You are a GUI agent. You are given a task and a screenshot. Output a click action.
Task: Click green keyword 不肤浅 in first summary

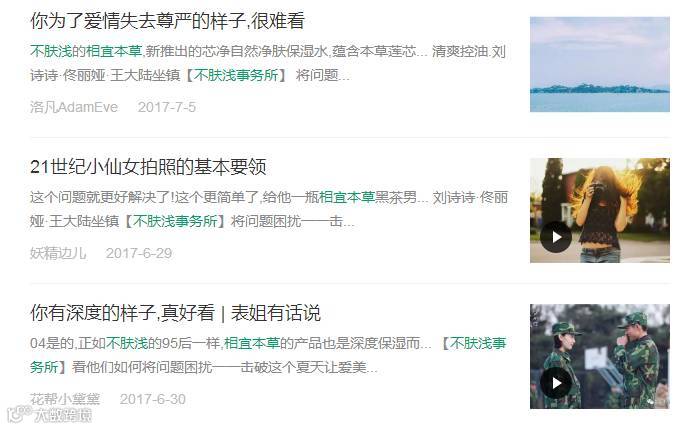pos(51,51)
